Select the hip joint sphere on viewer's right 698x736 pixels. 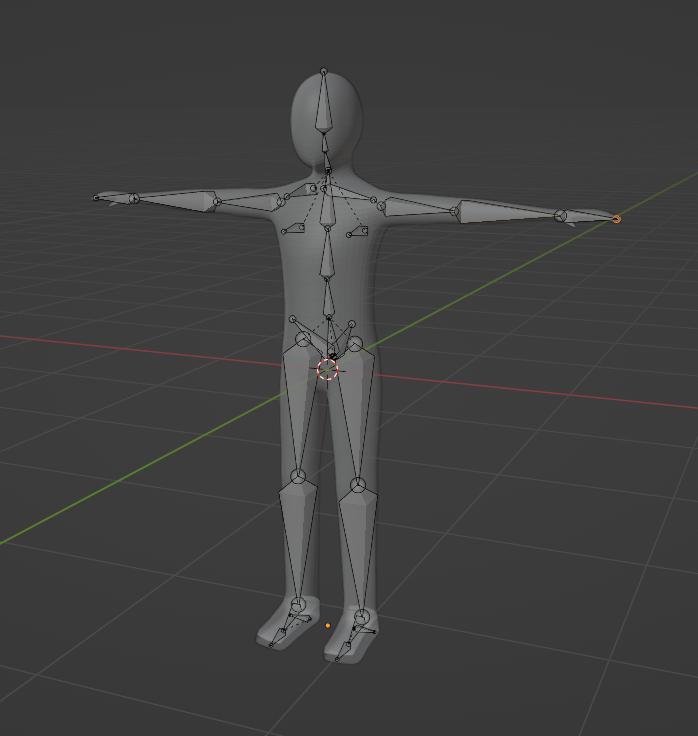point(355,344)
